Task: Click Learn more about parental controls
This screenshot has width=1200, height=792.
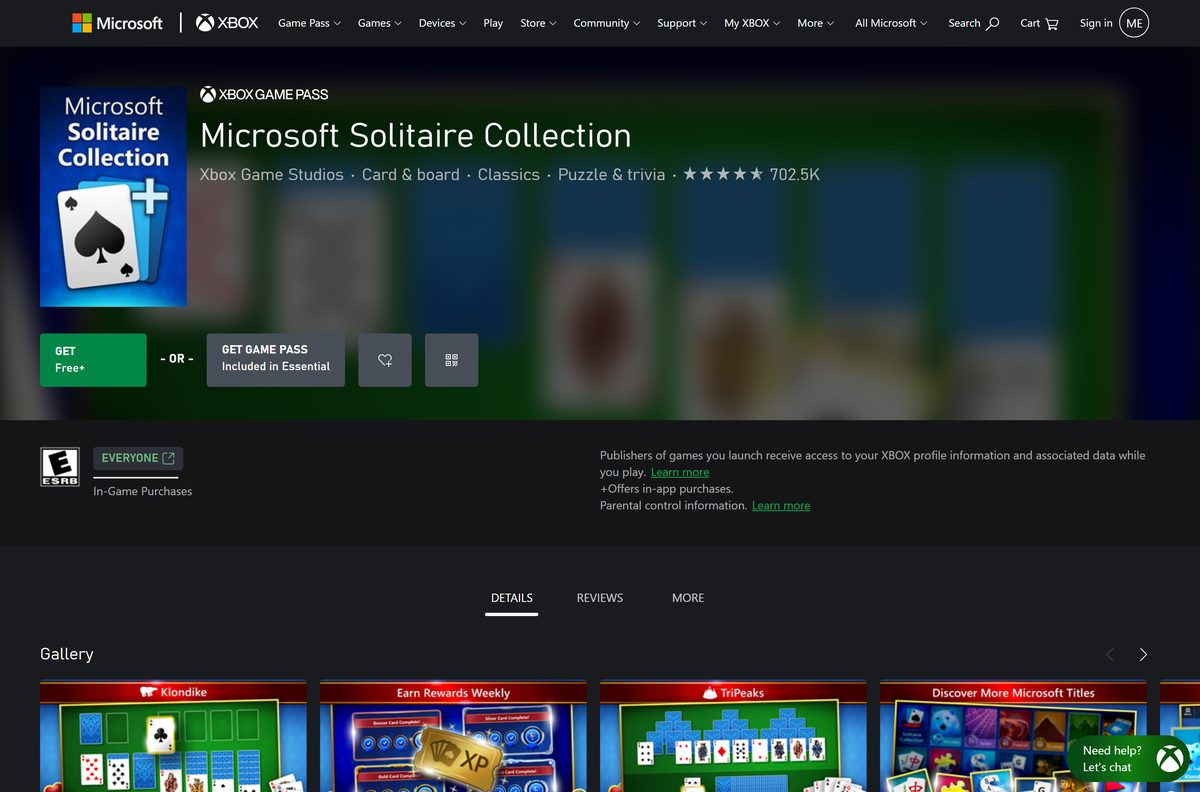Action: pos(781,506)
